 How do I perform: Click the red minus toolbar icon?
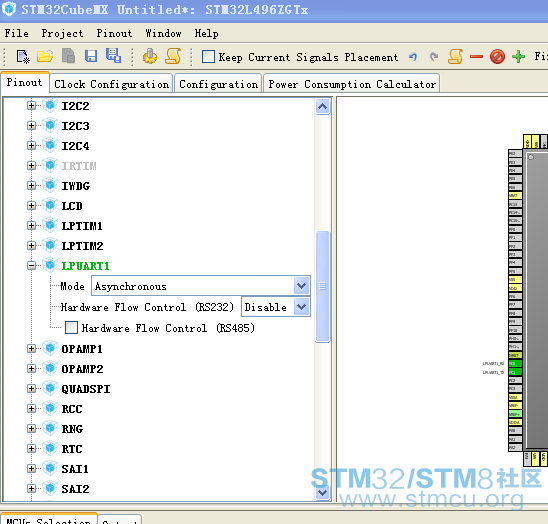pyautogui.click(x=476, y=56)
